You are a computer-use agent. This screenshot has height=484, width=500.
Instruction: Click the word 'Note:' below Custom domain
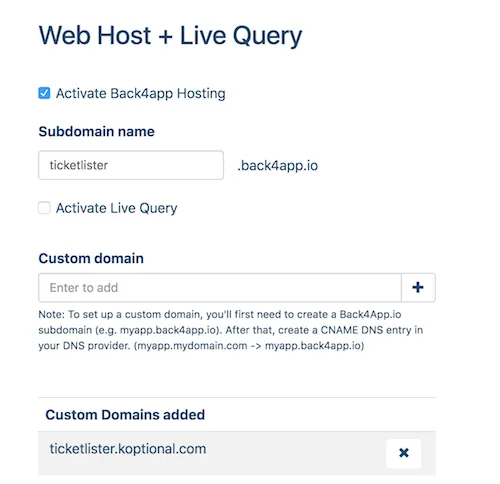point(51,314)
